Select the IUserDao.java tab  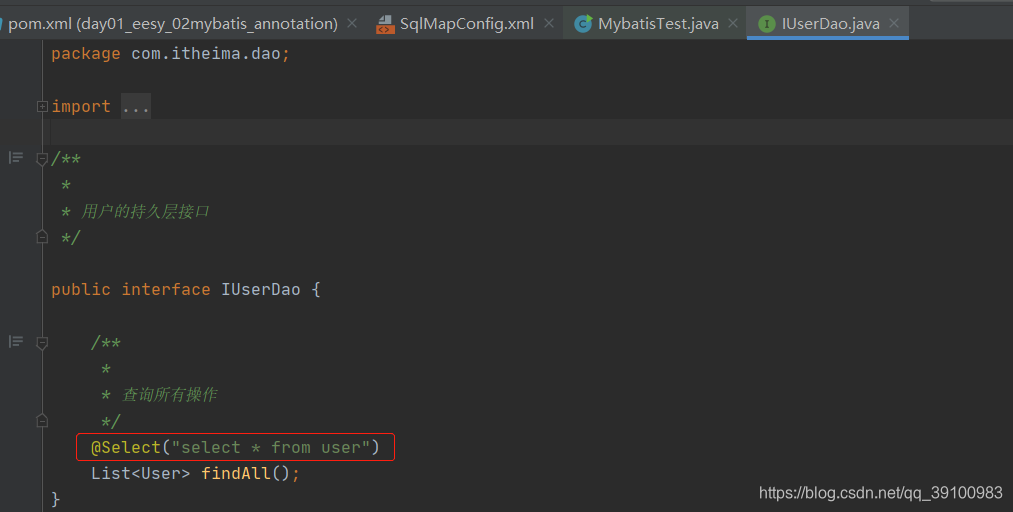830,24
